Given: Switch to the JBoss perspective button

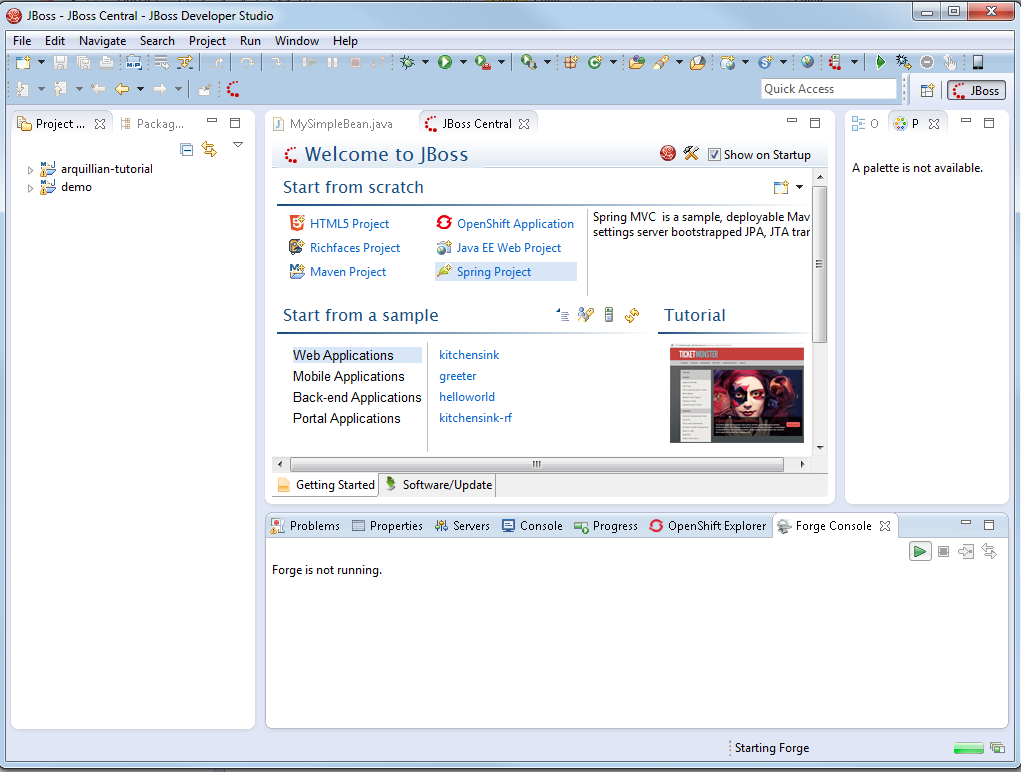Looking at the screenshot, I should point(976,90).
